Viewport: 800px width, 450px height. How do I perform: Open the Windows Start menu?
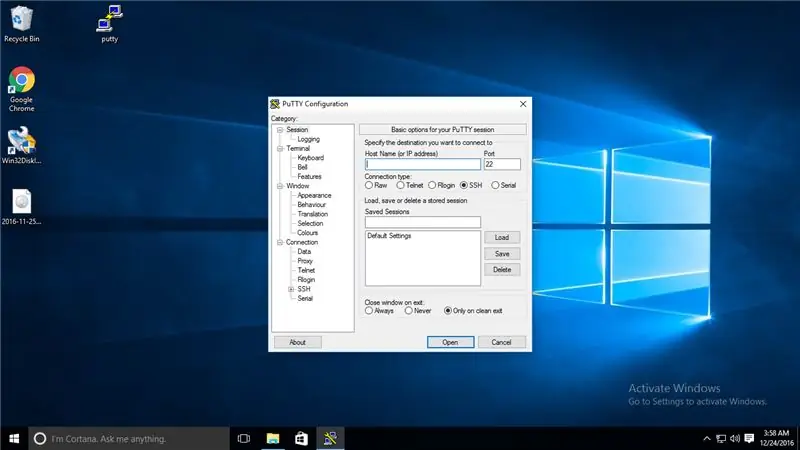(14, 438)
